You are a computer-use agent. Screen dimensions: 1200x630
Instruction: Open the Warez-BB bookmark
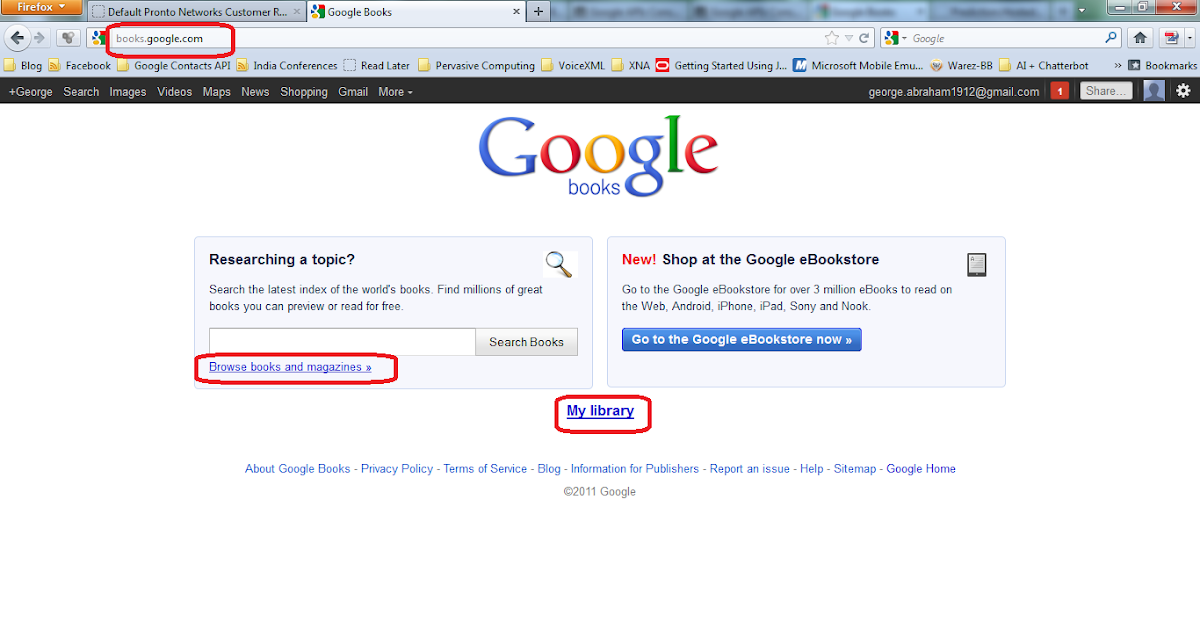coord(962,65)
